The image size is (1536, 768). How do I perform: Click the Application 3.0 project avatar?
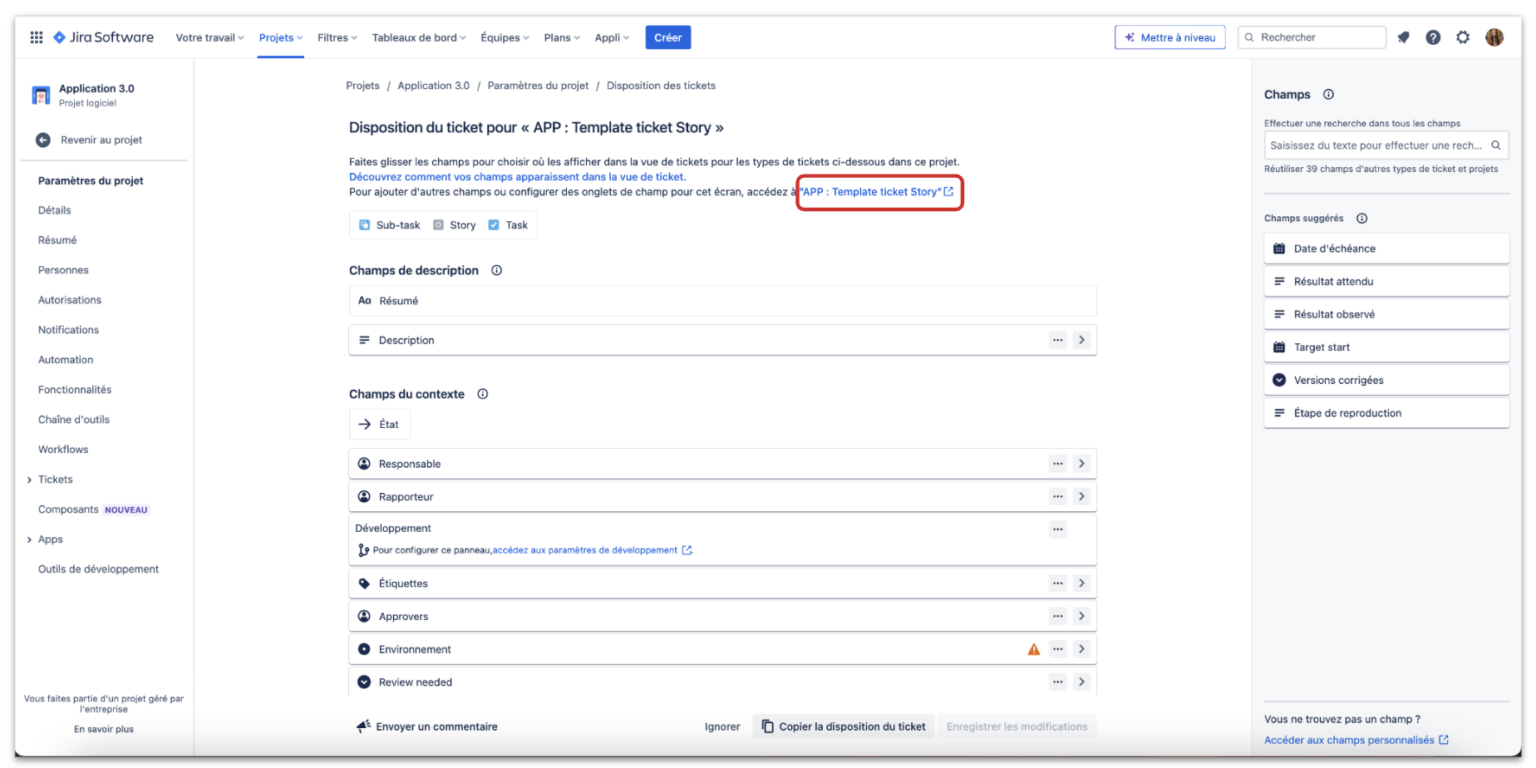pos(40,93)
